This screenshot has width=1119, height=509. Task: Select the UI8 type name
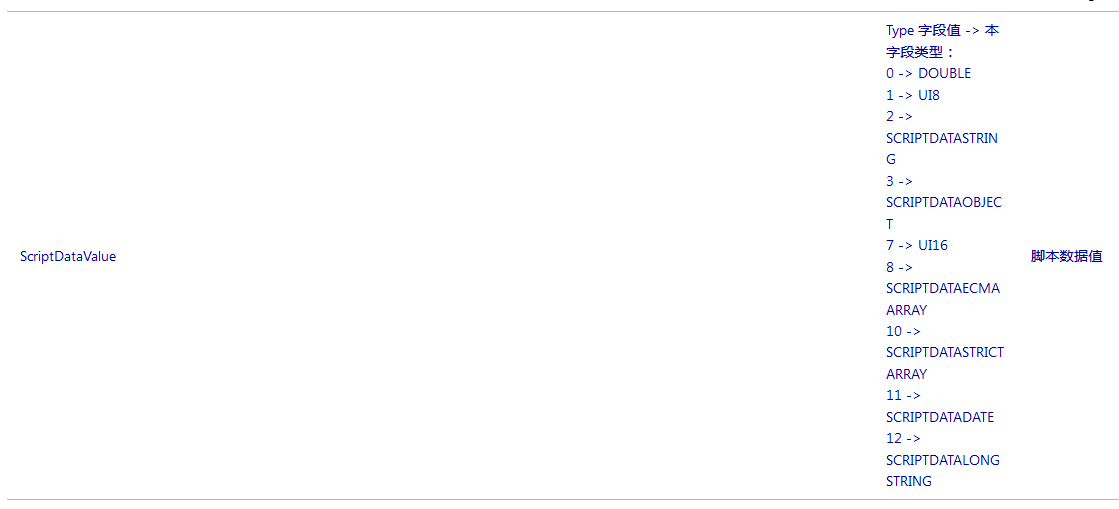pyautogui.click(x=929, y=95)
